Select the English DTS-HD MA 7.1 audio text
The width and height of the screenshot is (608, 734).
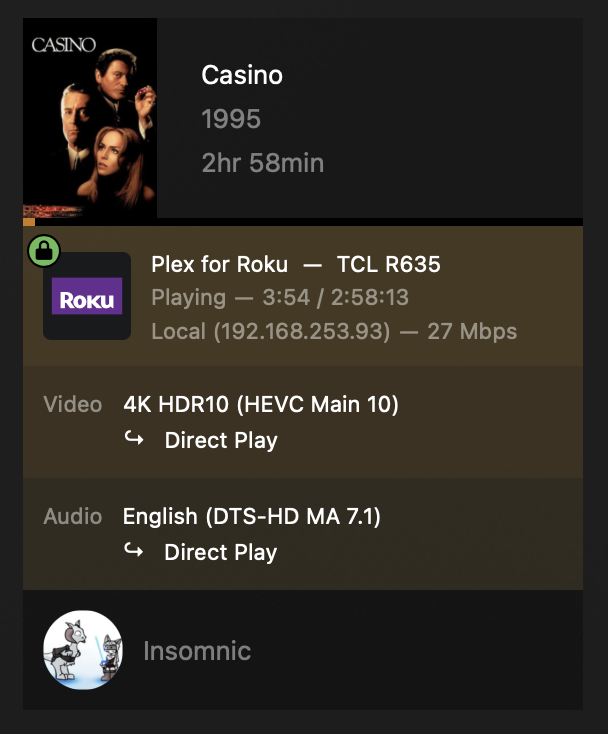click(252, 517)
